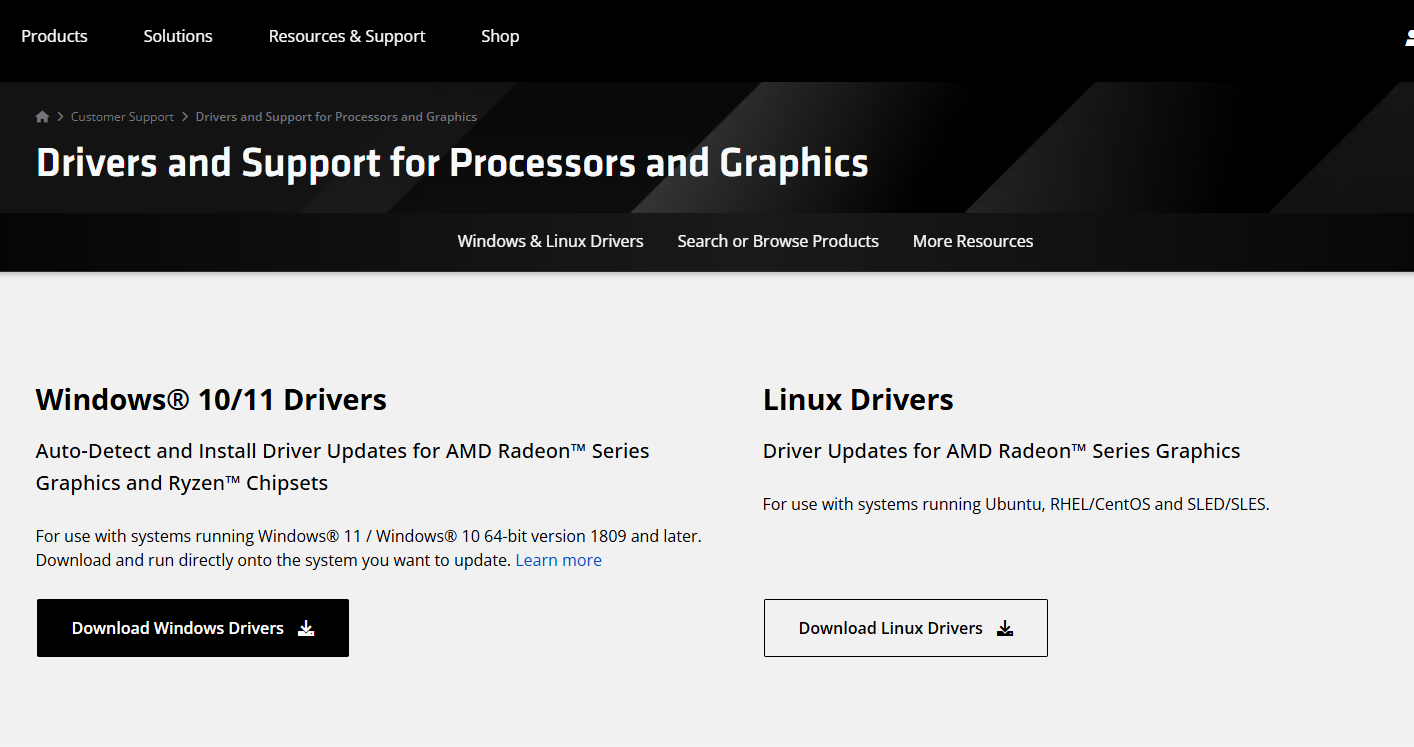Click the Drivers and Support breadcrumb link
Screen dimensions: 1414x747
336,117
